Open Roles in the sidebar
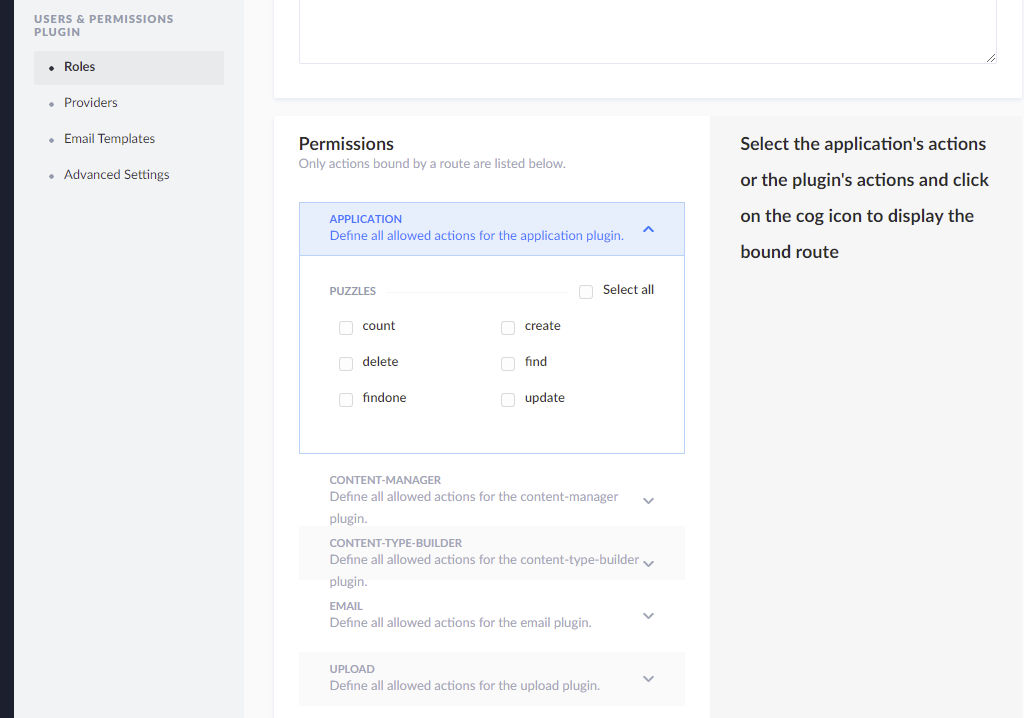Viewport: 1024px width, 718px height. [80, 67]
